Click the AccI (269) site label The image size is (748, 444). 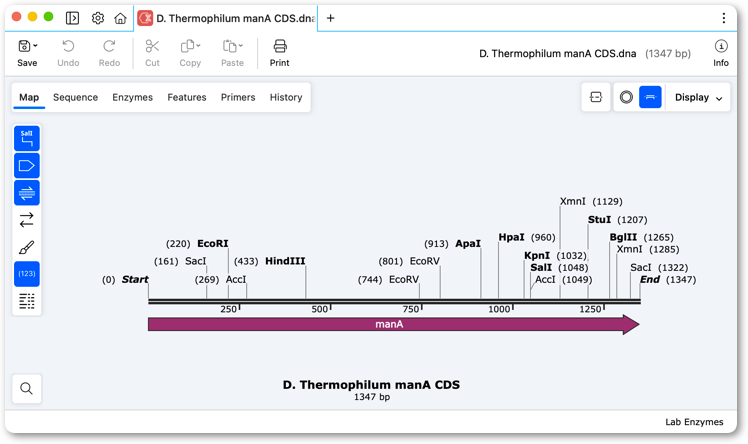tap(220, 279)
